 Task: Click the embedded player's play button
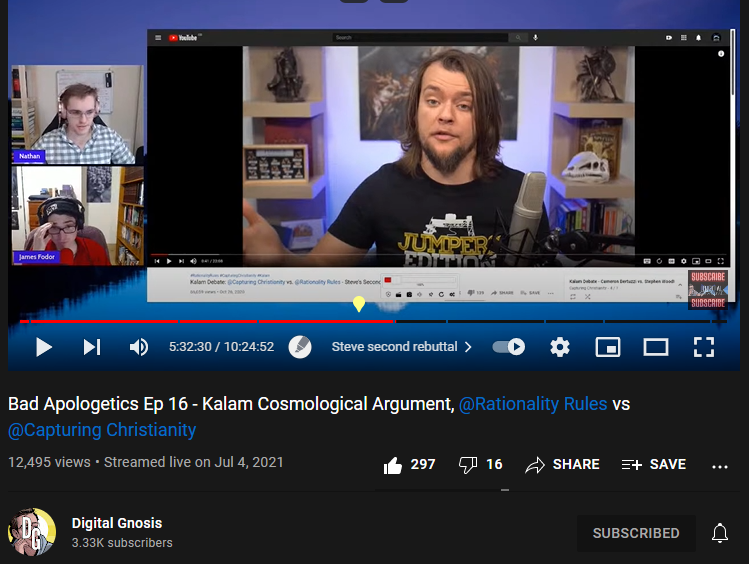(169, 261)
